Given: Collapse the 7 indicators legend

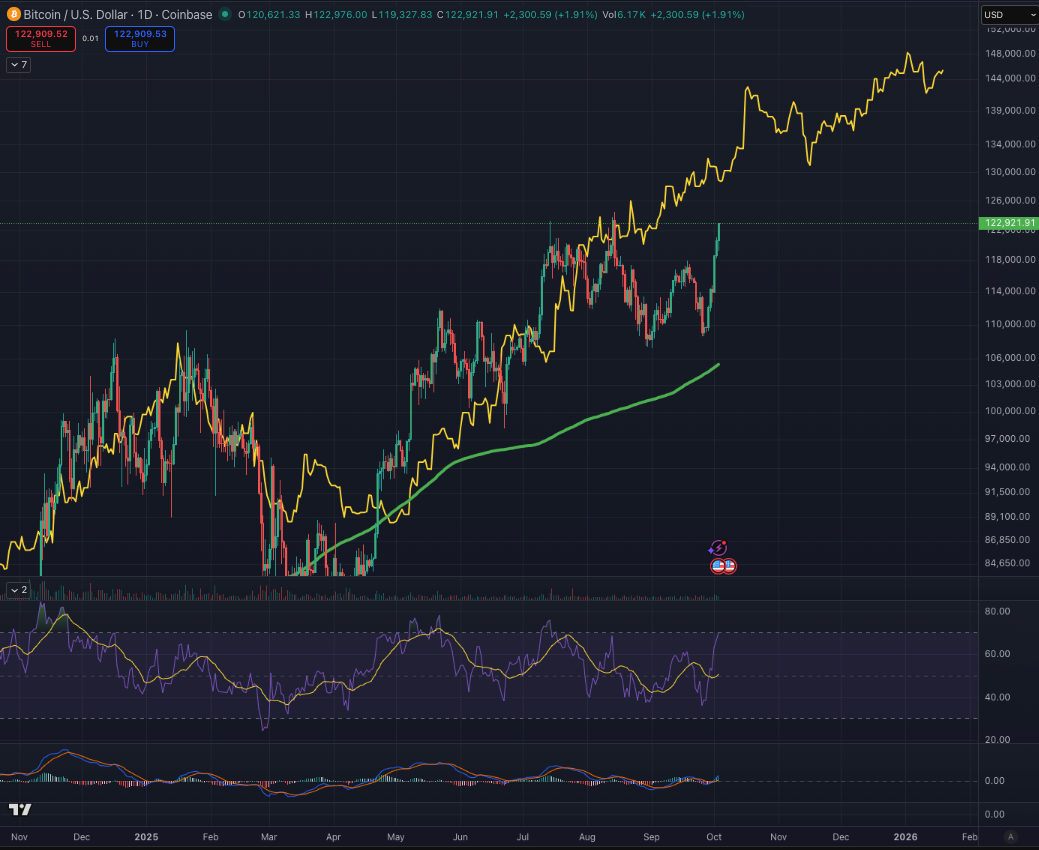Looking at the screenshot, I should (19, 64).
